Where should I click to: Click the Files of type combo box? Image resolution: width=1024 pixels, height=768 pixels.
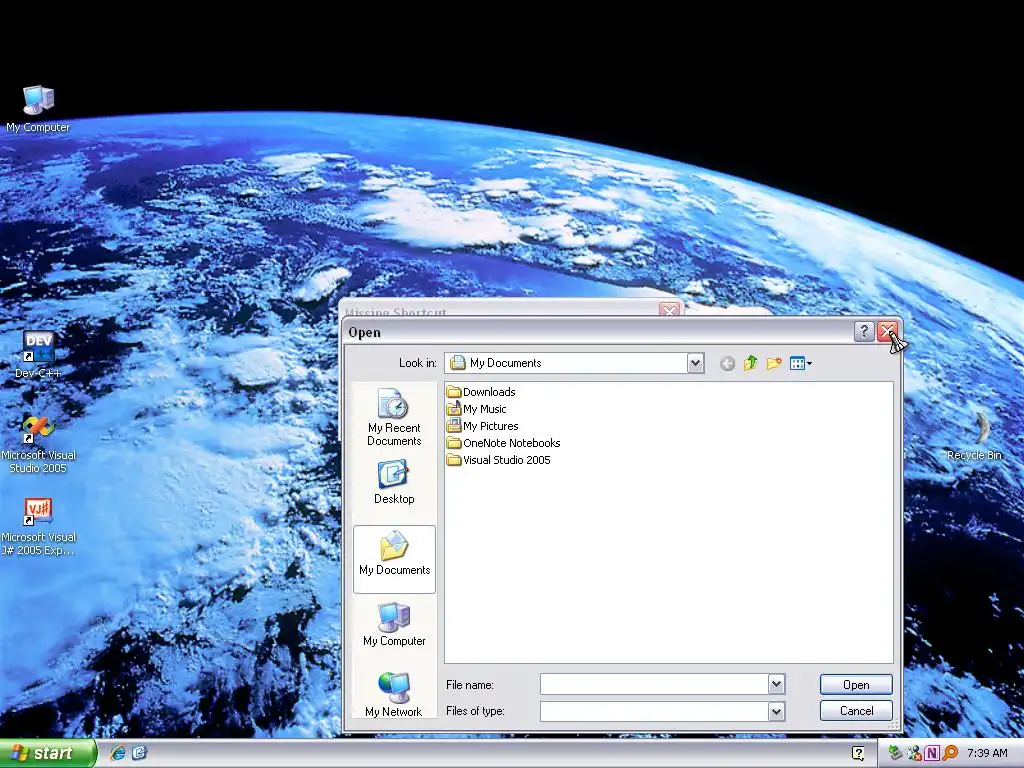click(x=662, y=711)
